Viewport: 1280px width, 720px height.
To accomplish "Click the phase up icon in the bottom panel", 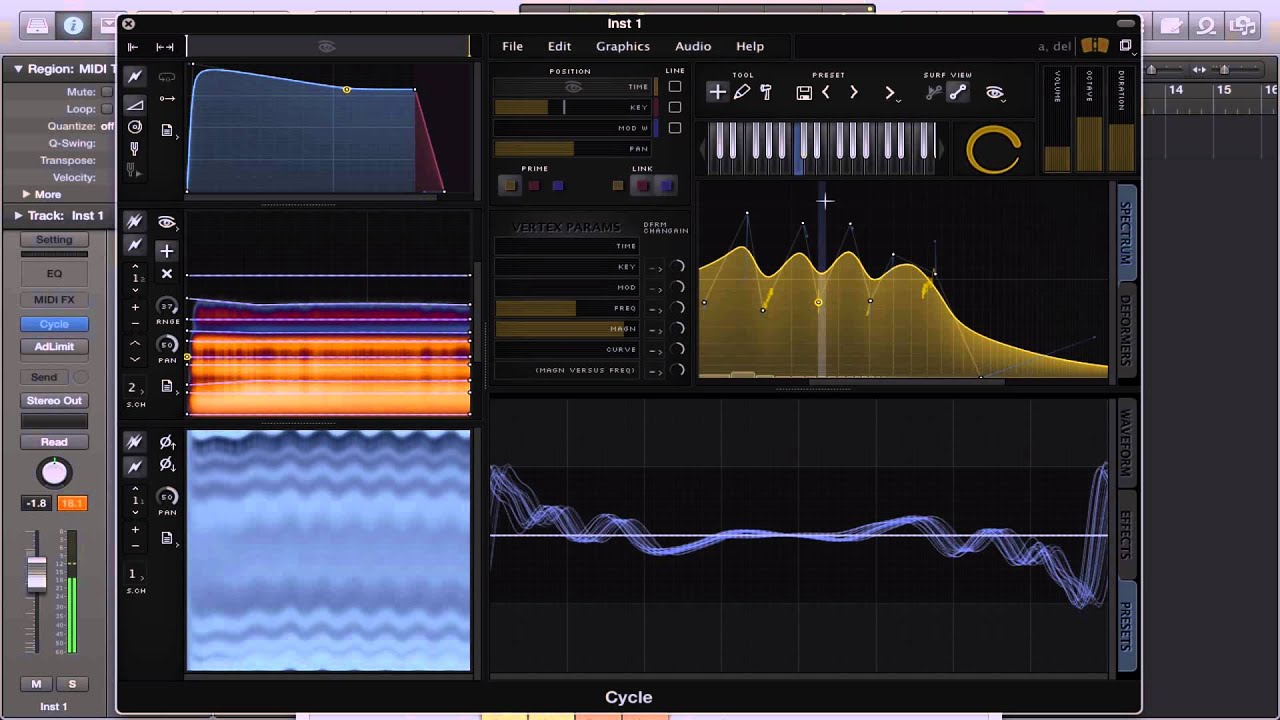I will 167,442.
